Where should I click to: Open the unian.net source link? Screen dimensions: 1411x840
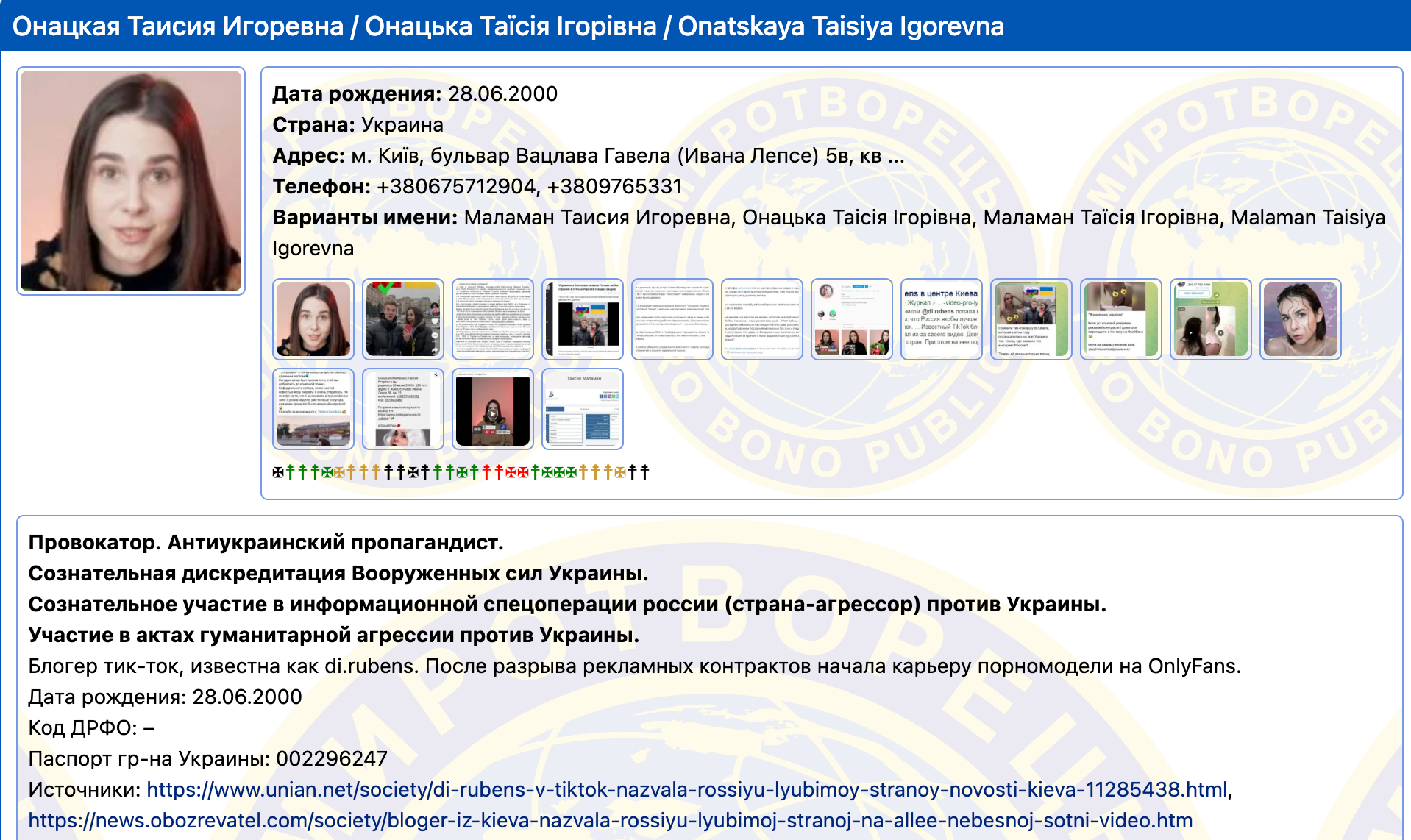687,789
